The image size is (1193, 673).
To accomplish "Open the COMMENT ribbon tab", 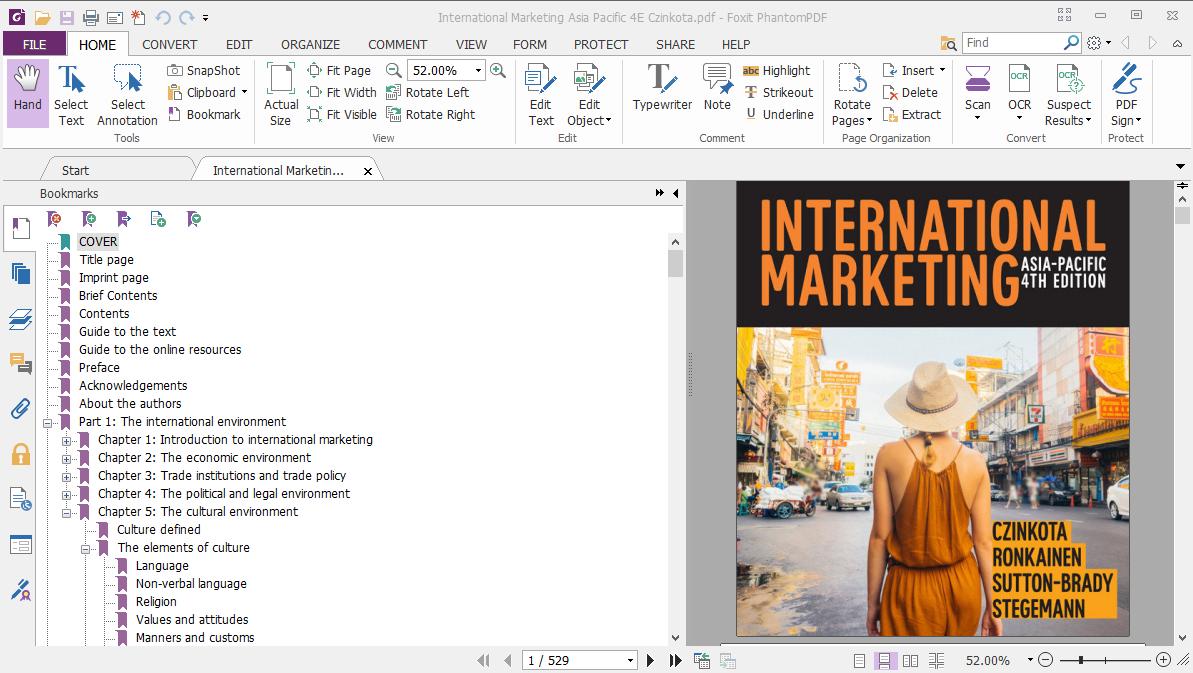I will pos(397,44).
